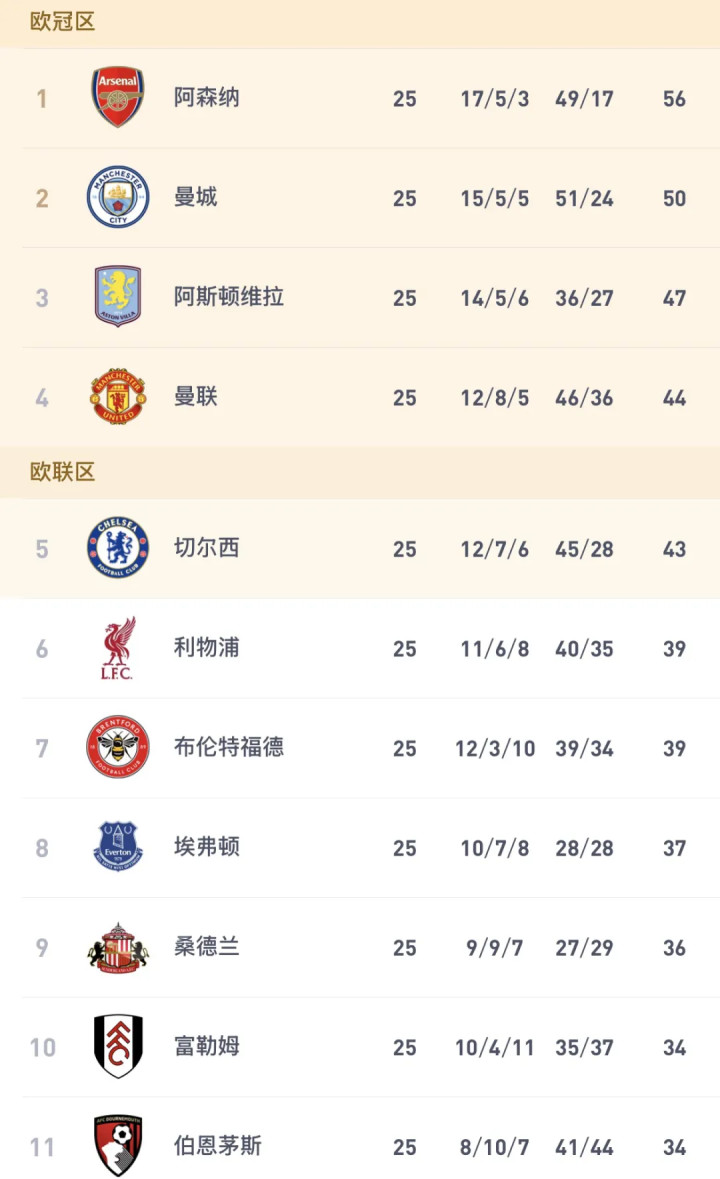Screen dimensions: 720x1179
Task: Tap the Manchester City badge
Action: (x=118, y=197)
